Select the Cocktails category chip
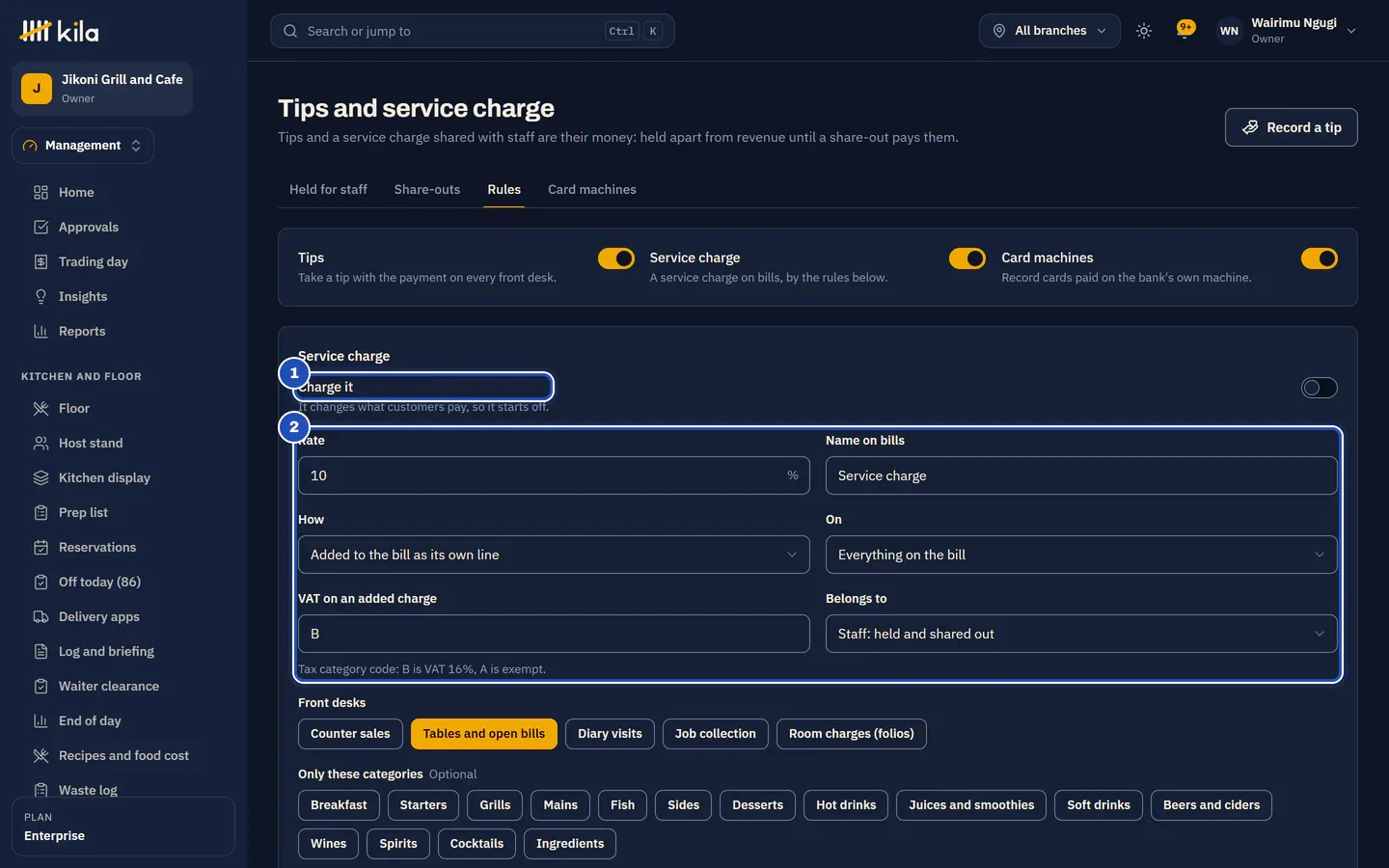1389x868 pixels. pos(477,844)
